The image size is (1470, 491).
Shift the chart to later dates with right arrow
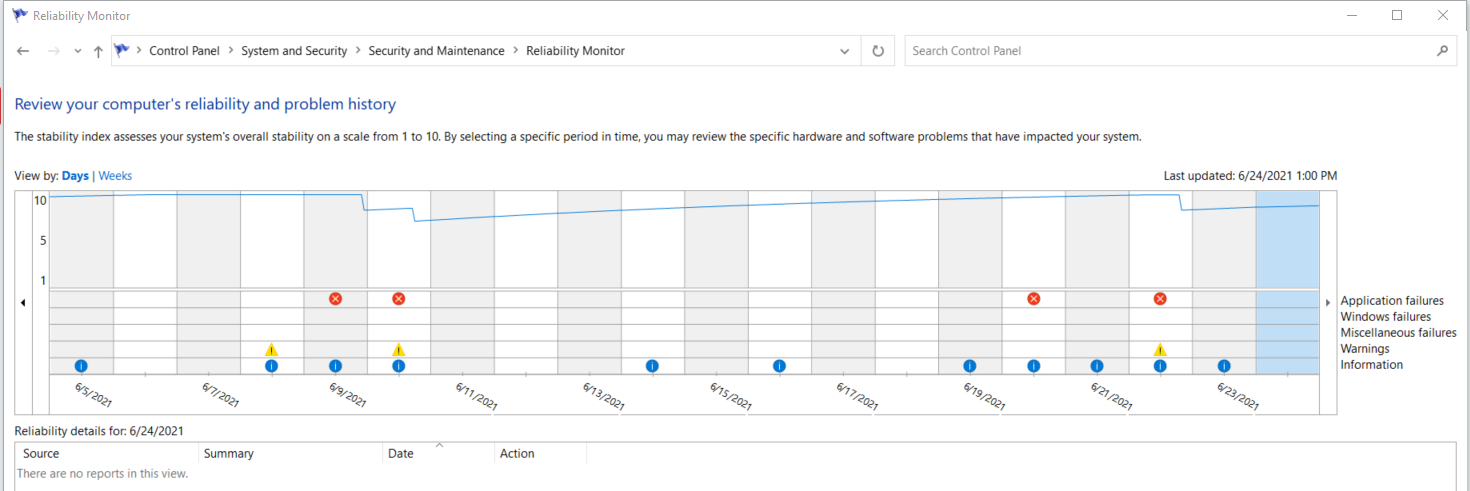1328,302
